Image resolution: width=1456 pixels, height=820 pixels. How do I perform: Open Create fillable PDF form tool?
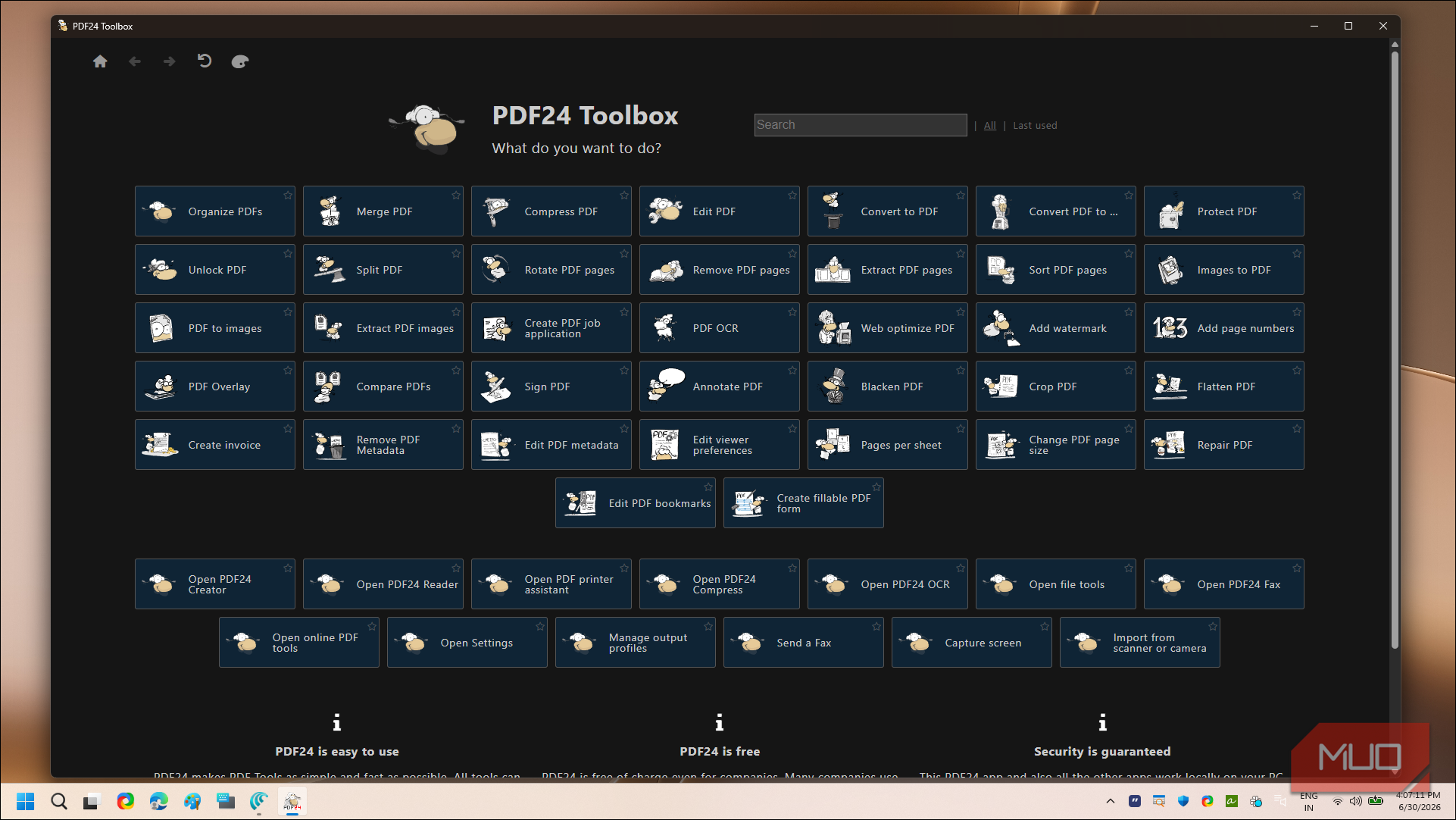click(x=804, y=503)
